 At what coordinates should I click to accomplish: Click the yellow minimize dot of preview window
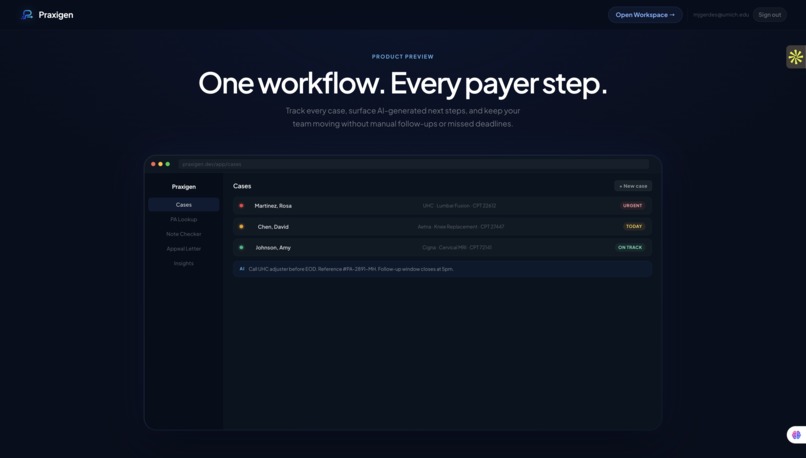point(160,164)
